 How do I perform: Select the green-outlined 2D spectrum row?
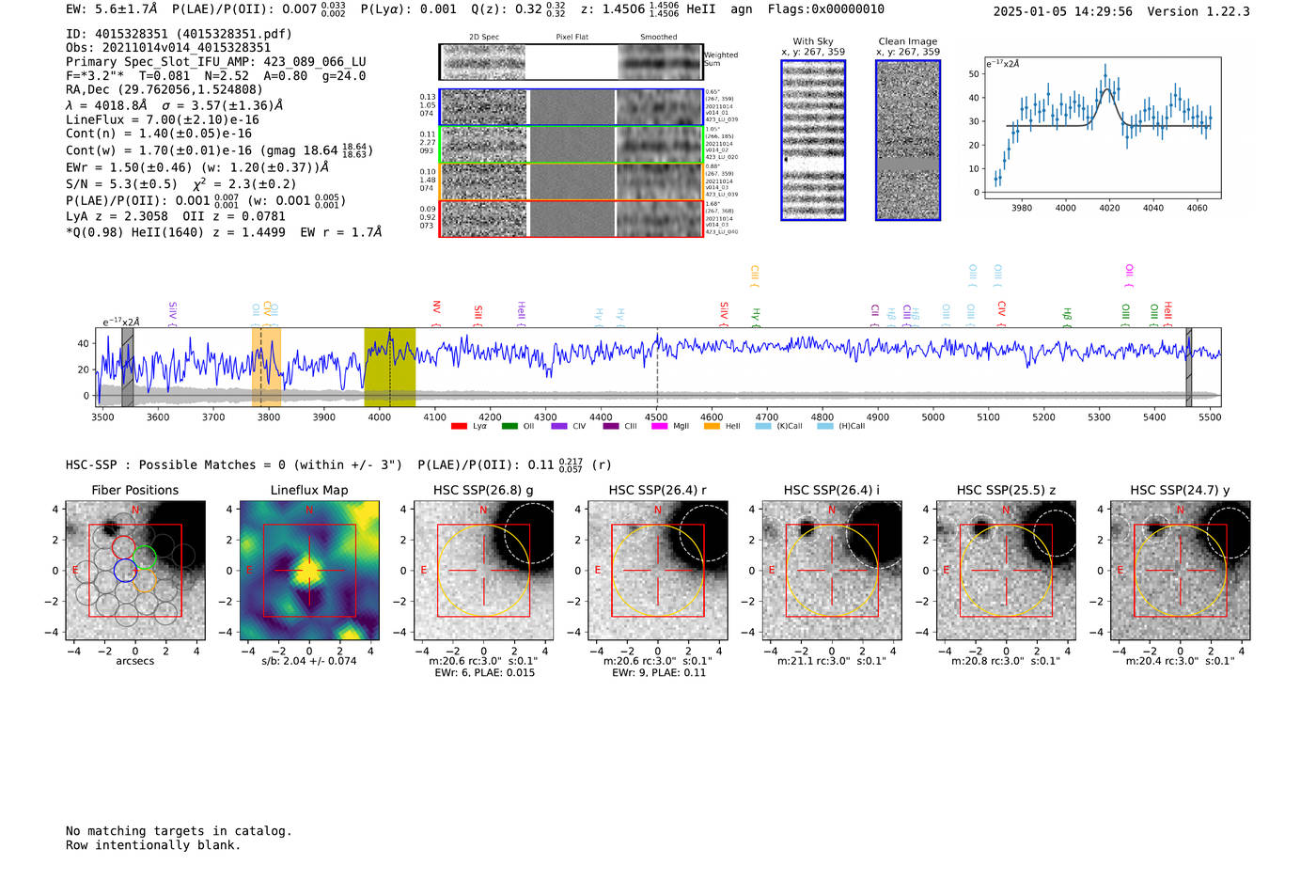coord(571,145)
